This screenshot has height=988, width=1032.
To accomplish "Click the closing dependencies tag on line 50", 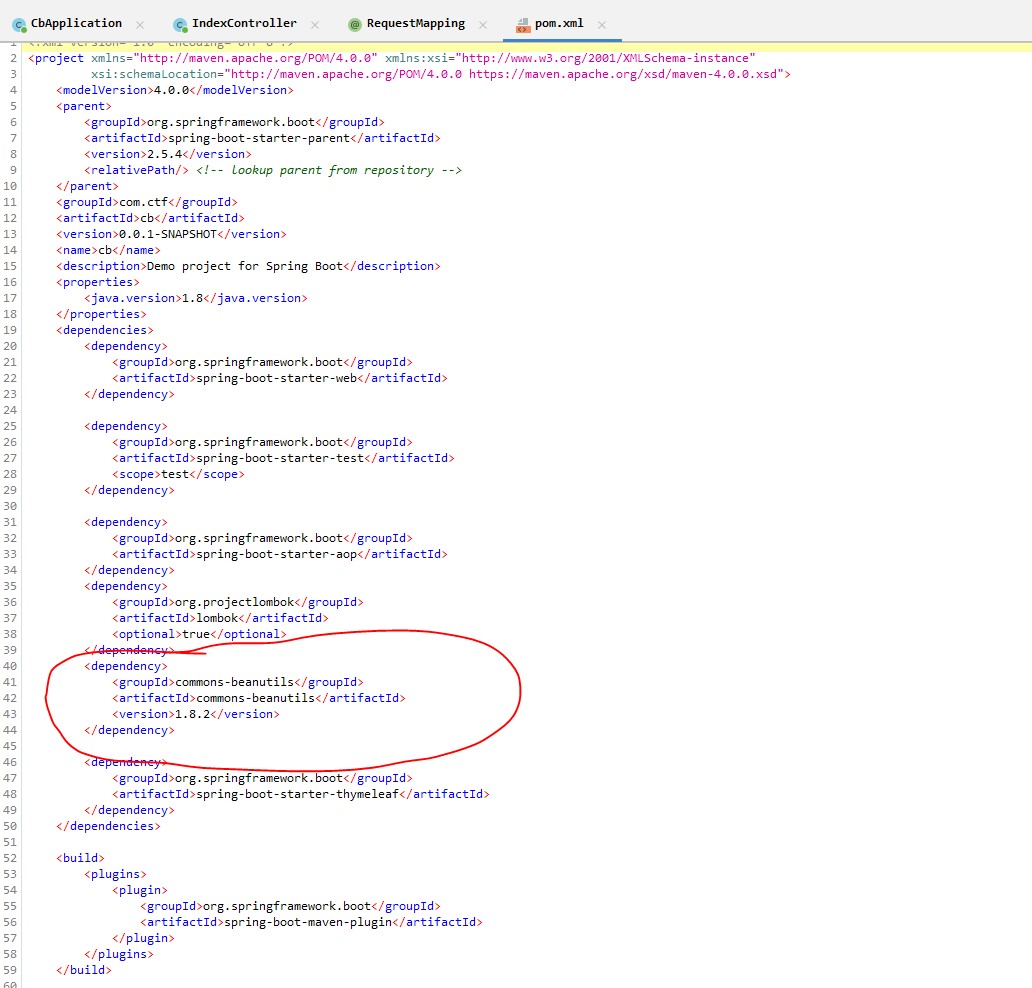I will click(109, 827).
